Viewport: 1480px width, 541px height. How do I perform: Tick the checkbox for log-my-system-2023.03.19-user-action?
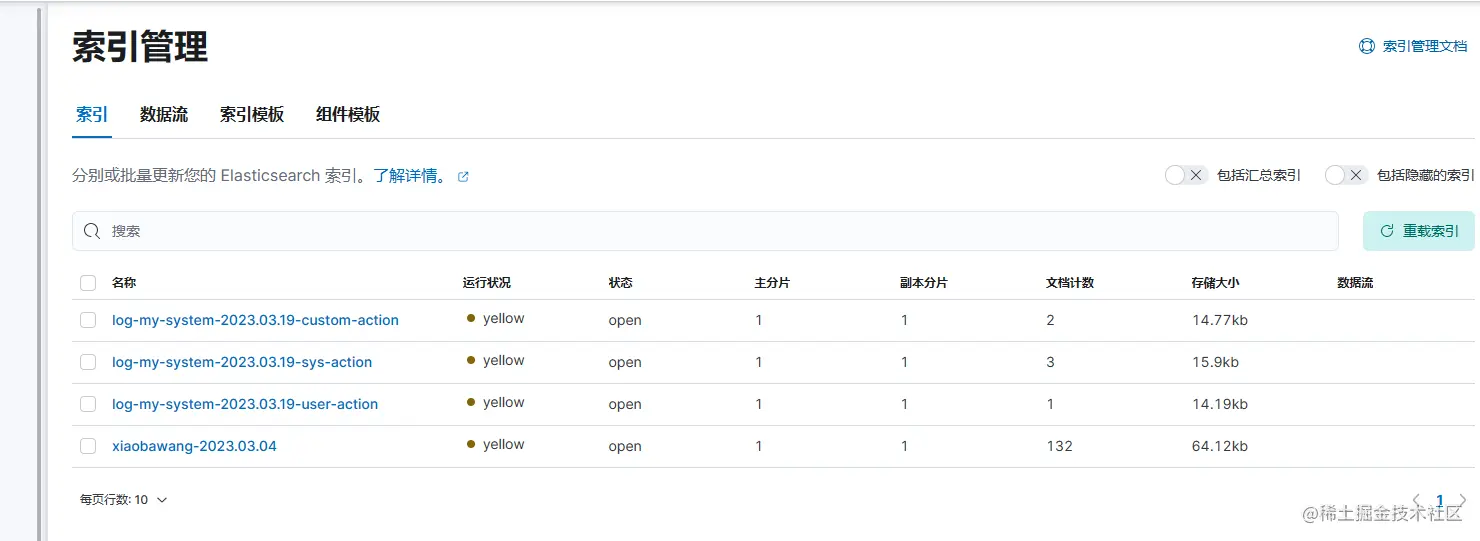coord(88,404)
